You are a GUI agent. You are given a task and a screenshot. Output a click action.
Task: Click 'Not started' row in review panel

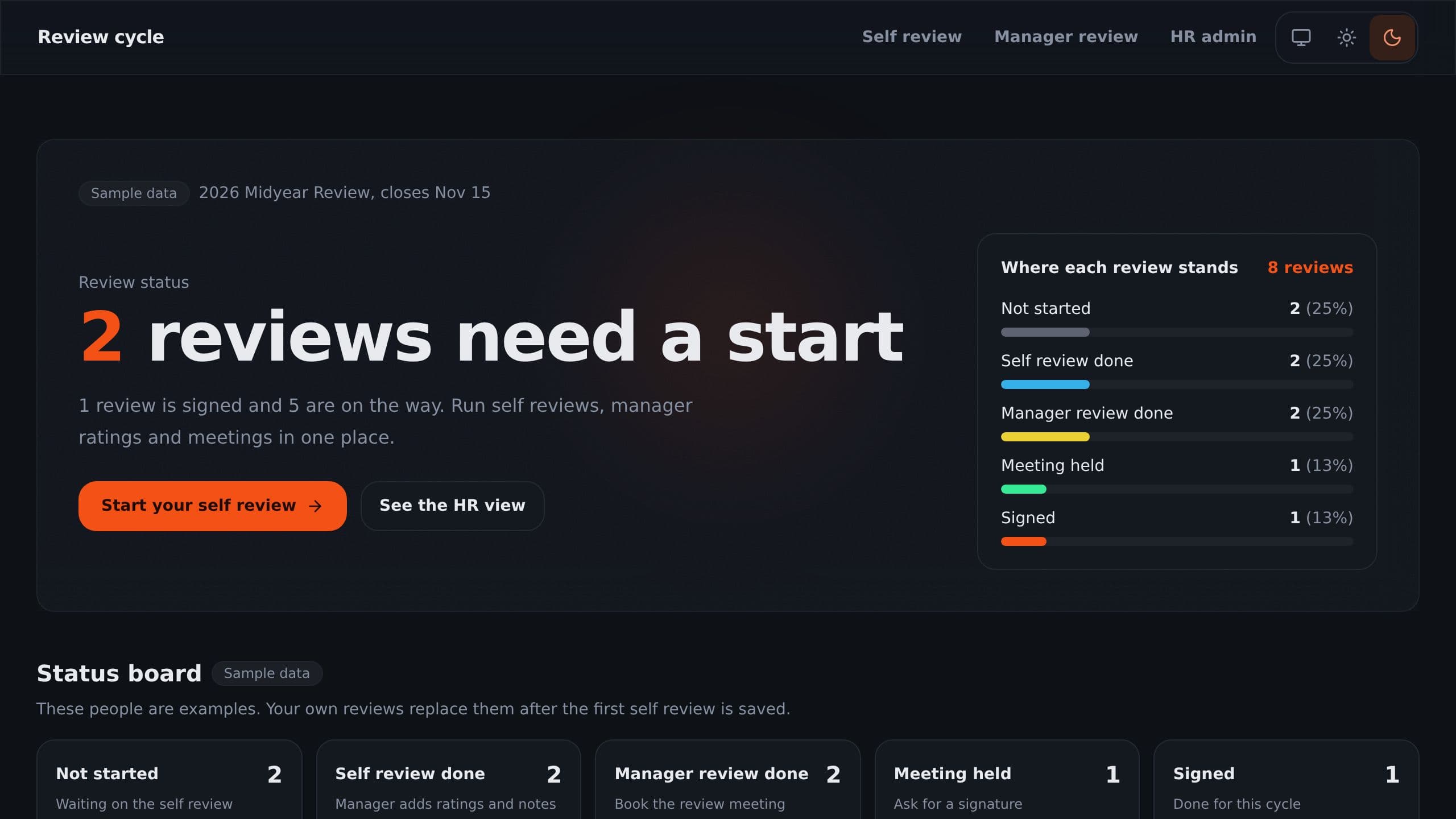pyautogui.click(x=1177, y=317)
